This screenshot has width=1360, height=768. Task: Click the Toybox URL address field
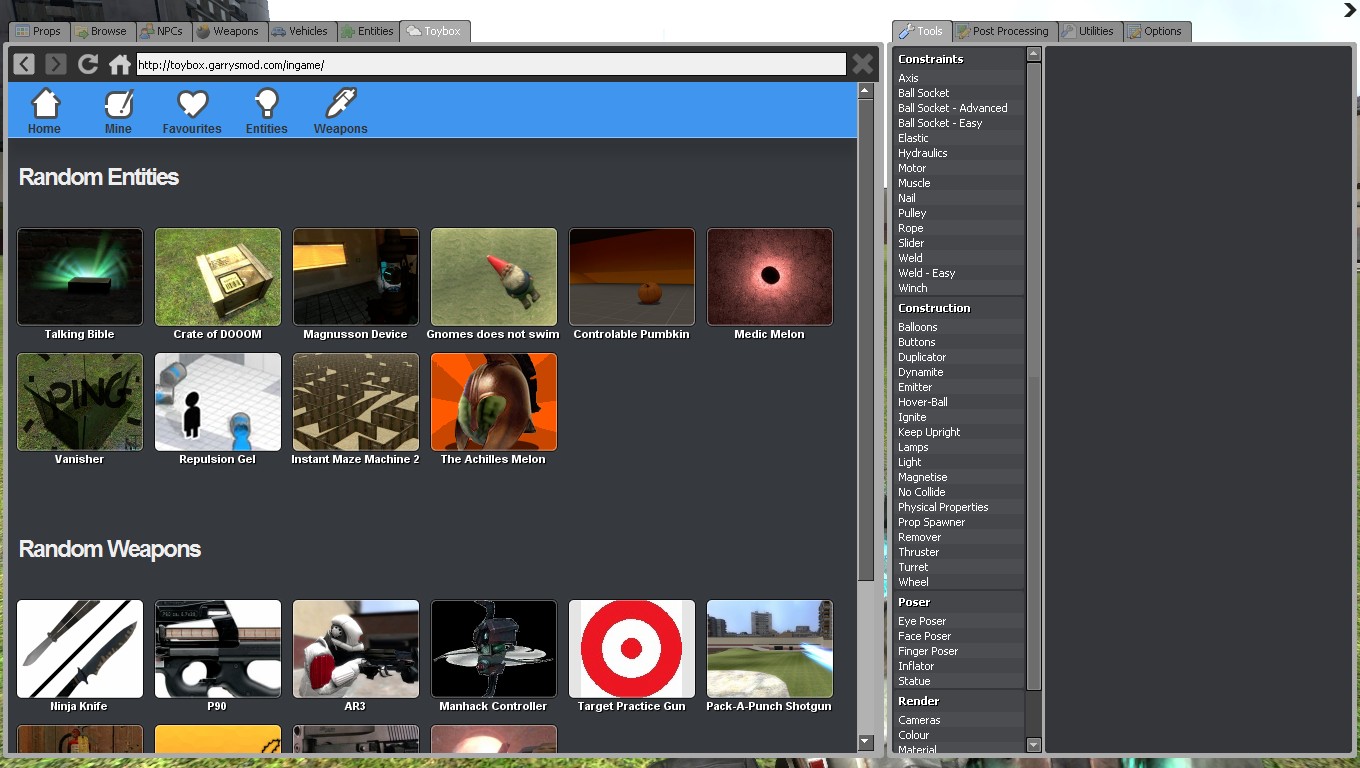[x=490, y=65]
